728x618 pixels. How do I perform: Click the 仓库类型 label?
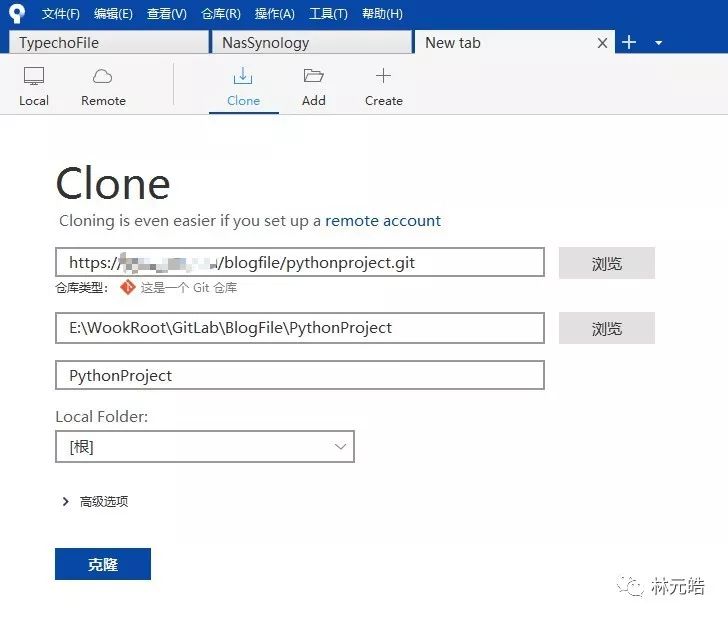click(82, 288)
